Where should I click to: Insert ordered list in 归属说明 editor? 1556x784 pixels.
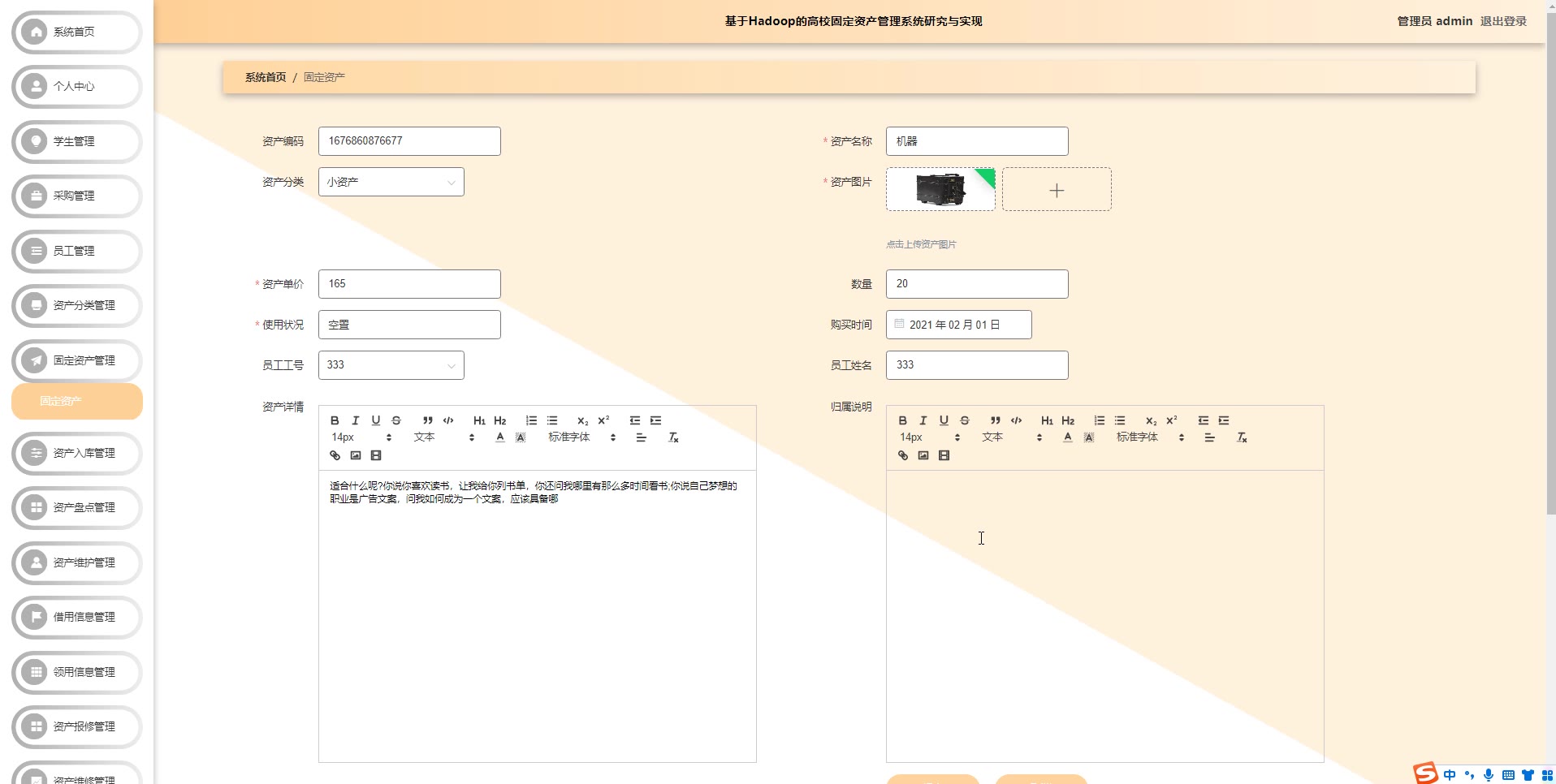click(x=1099, y=420)
